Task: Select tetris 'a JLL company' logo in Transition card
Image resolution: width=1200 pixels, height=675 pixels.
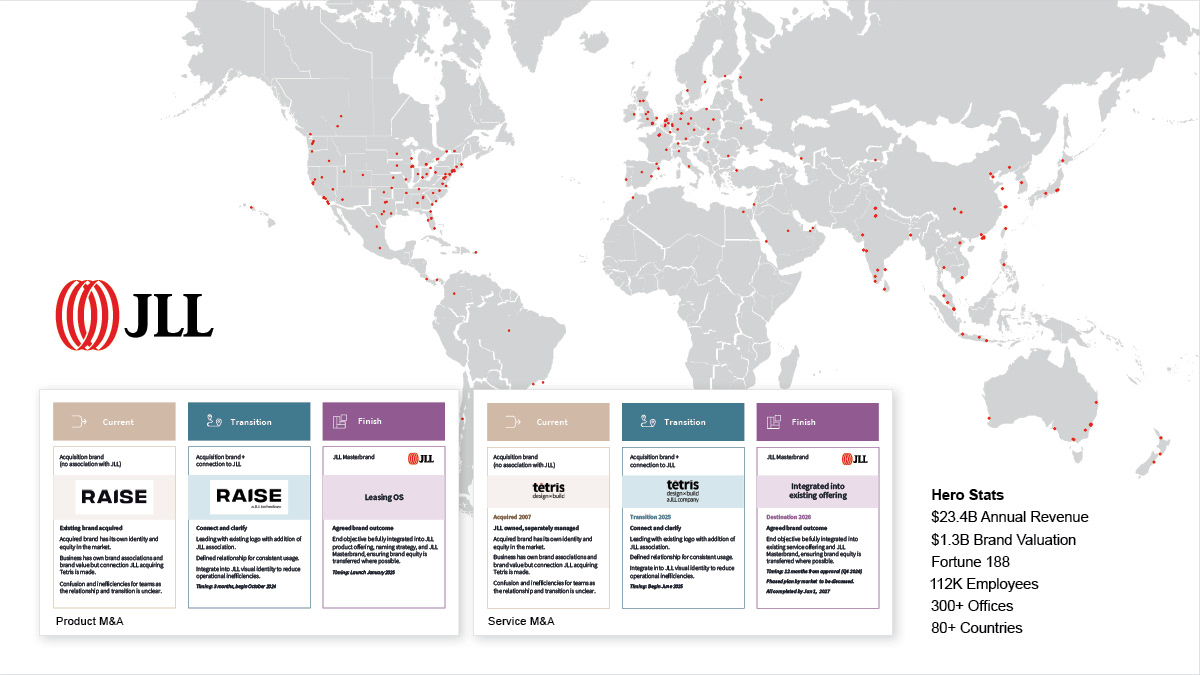Action: pyautogui.click(x=682, y=491)
